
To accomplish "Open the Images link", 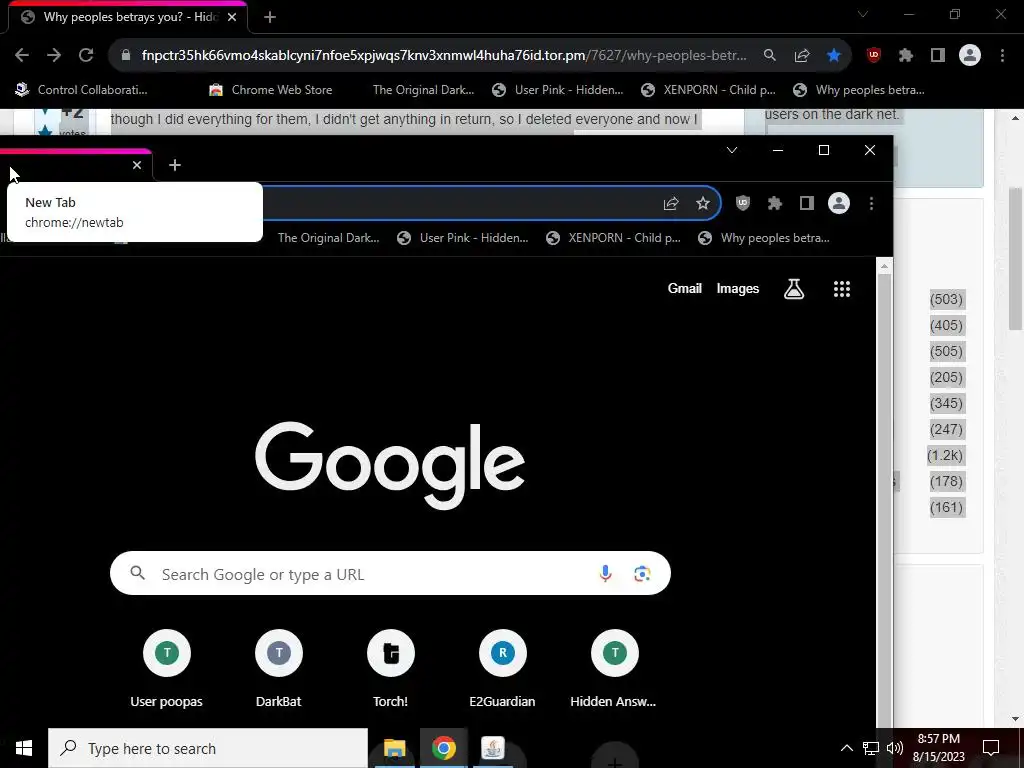I will [737, 289].
